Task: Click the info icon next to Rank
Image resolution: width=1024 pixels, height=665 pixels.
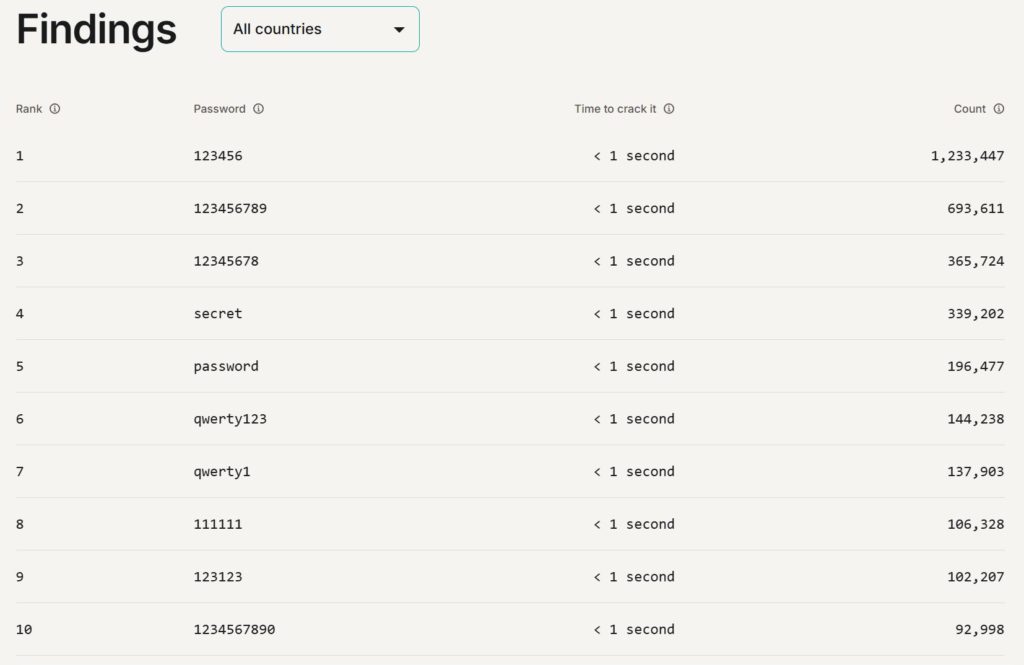Action: pyautogui.click(x=55, y=108)
